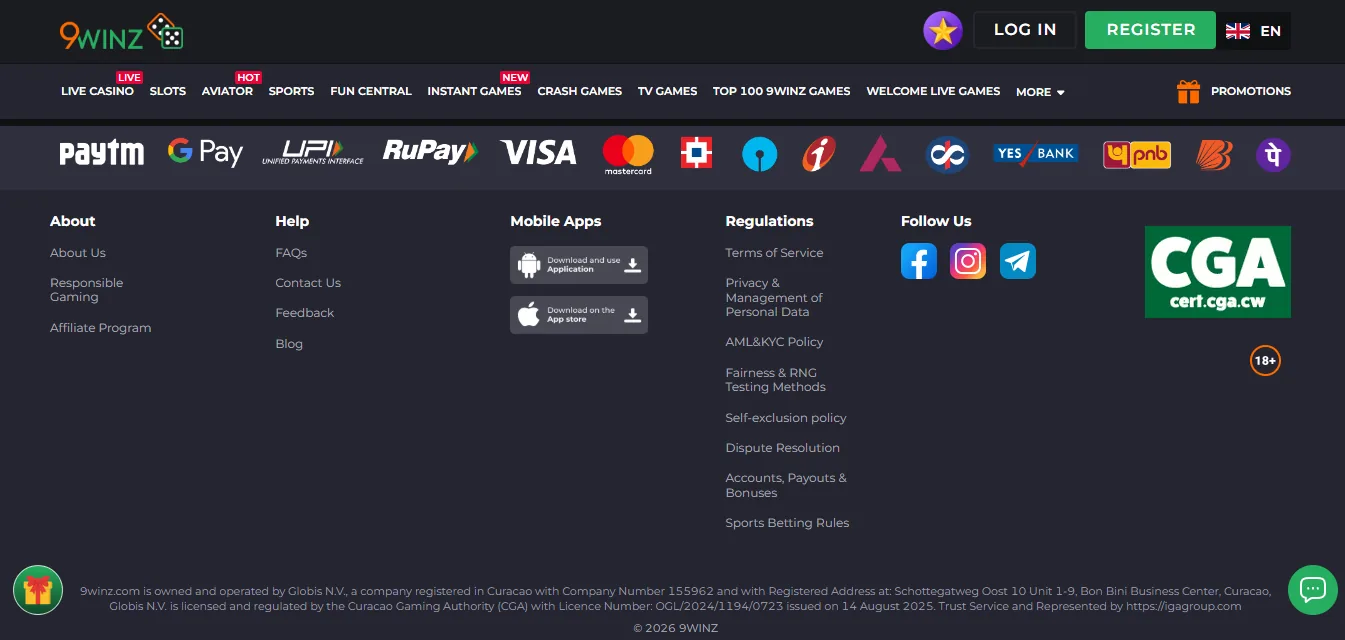The image size is (1345, 640).
Task: Open the Self-exclusion policy link
Action: [786, 418]
